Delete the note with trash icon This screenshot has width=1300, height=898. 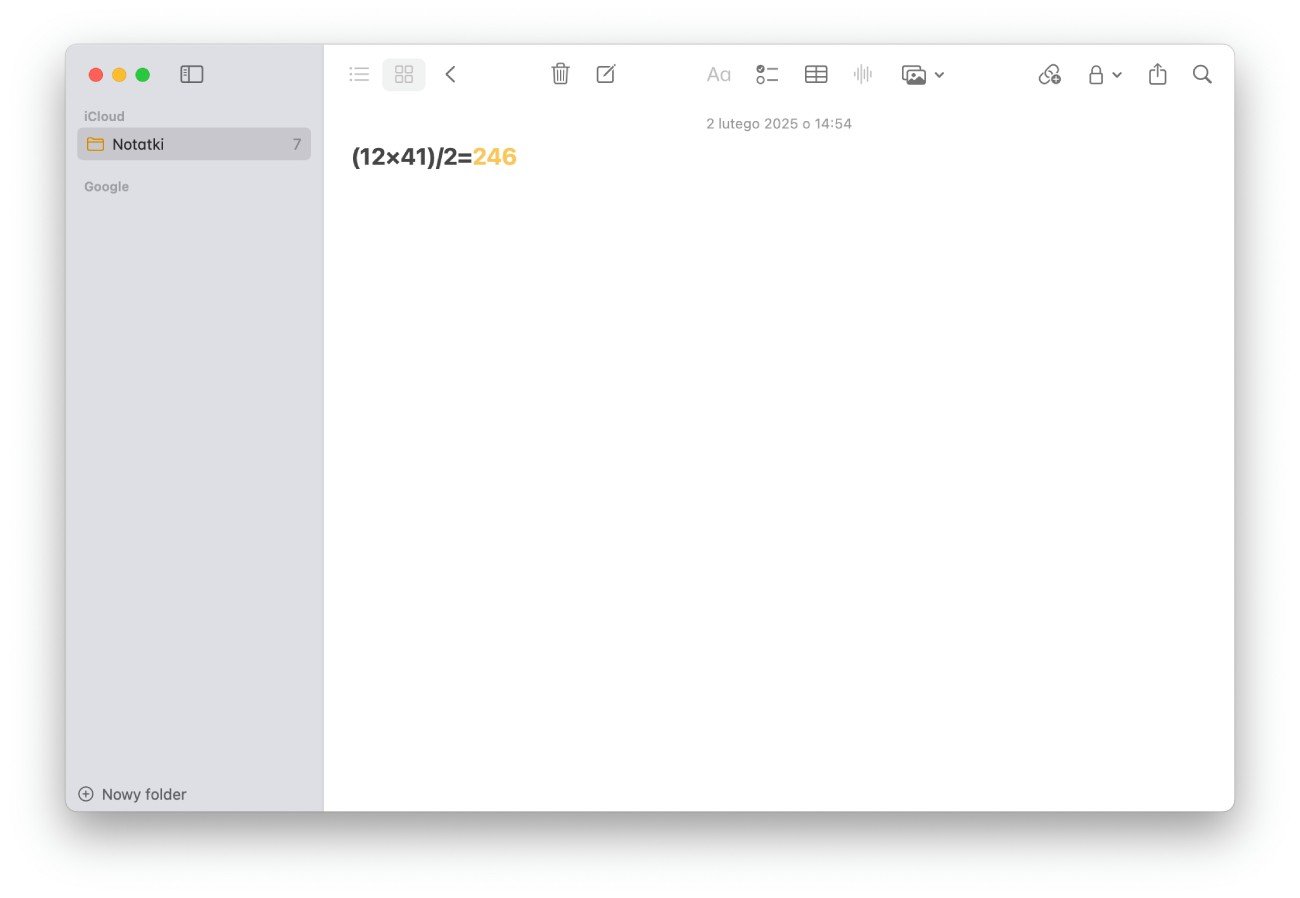[x=560, y=74]
